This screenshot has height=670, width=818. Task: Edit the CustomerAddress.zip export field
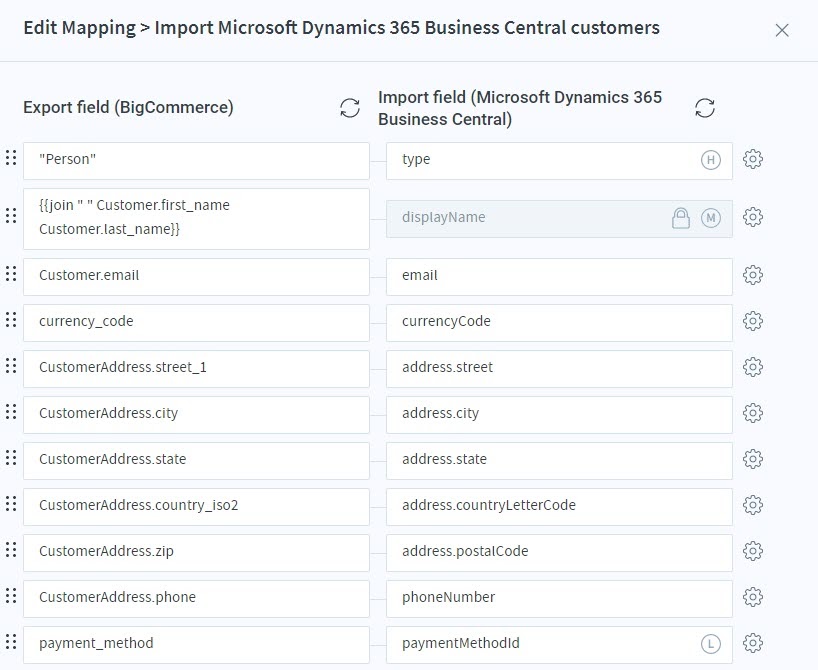[196, 552]
